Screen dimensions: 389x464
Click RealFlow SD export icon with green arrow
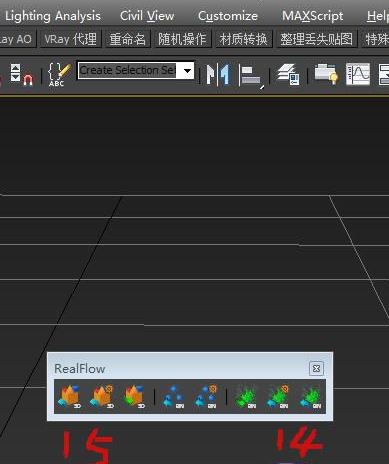point(134,397)
